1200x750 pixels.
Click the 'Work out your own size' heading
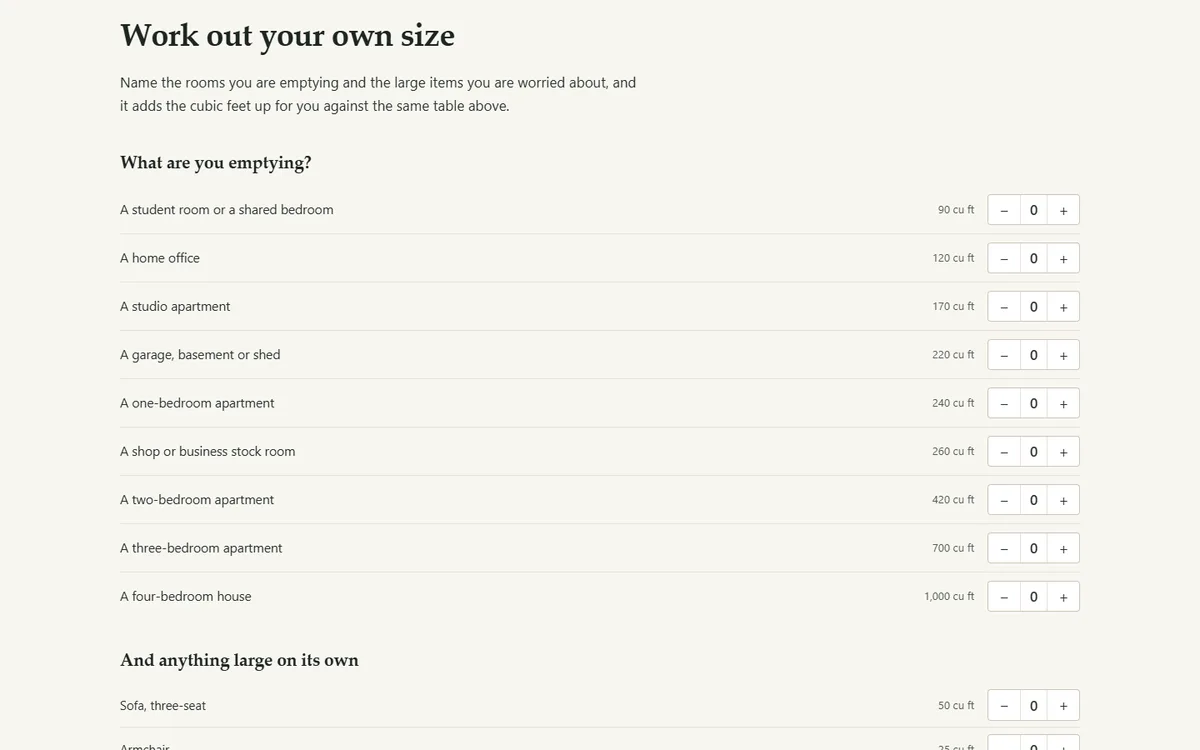[287, 36]
